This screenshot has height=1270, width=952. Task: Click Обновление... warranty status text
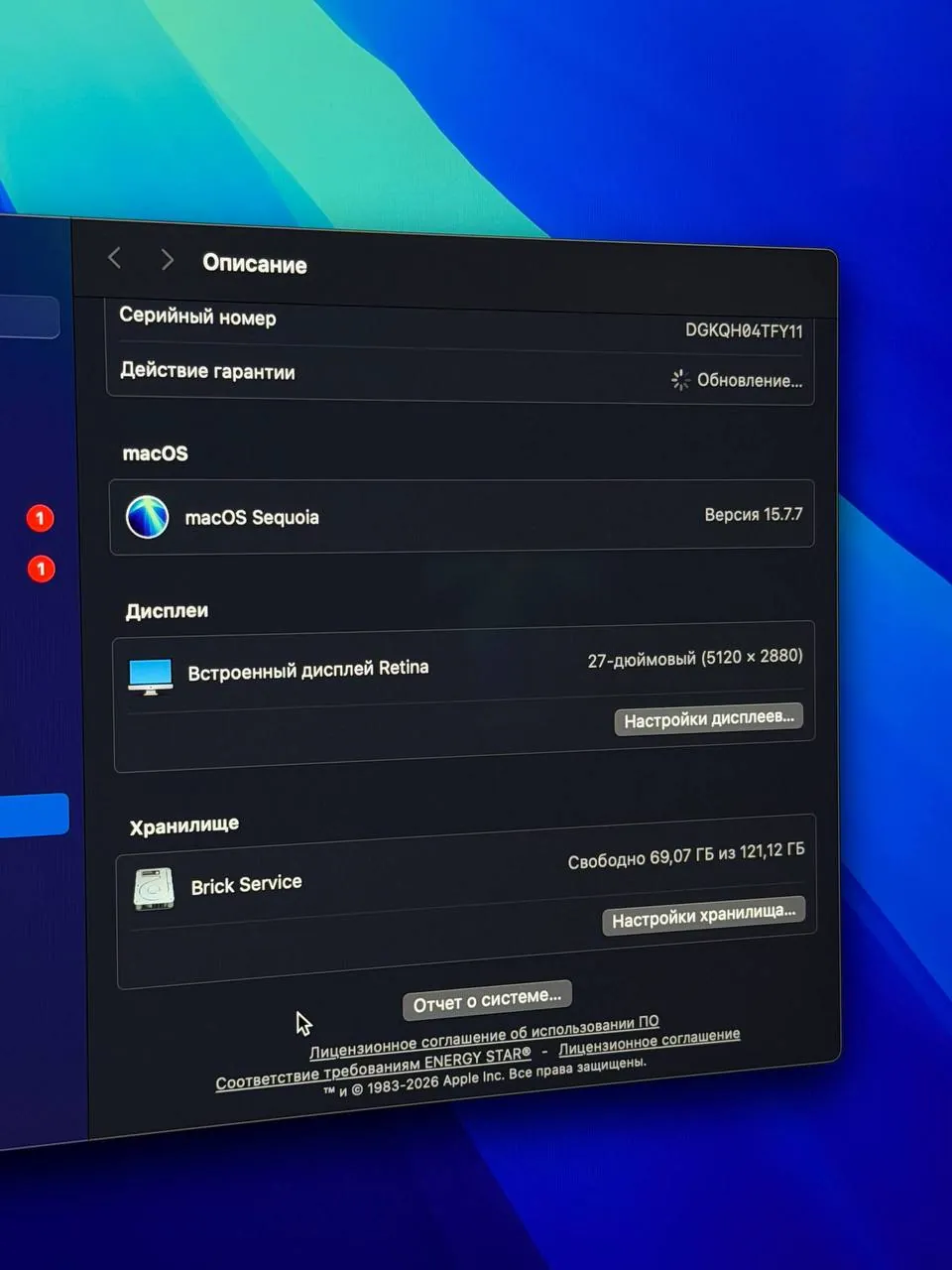[x=750, y=380]
